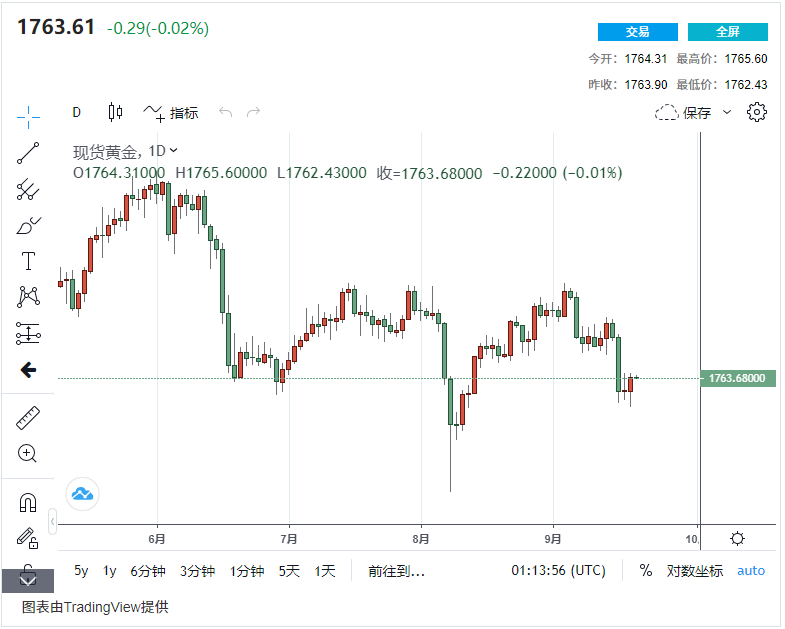Select the crosshair cursor tool

pos(28,116)
